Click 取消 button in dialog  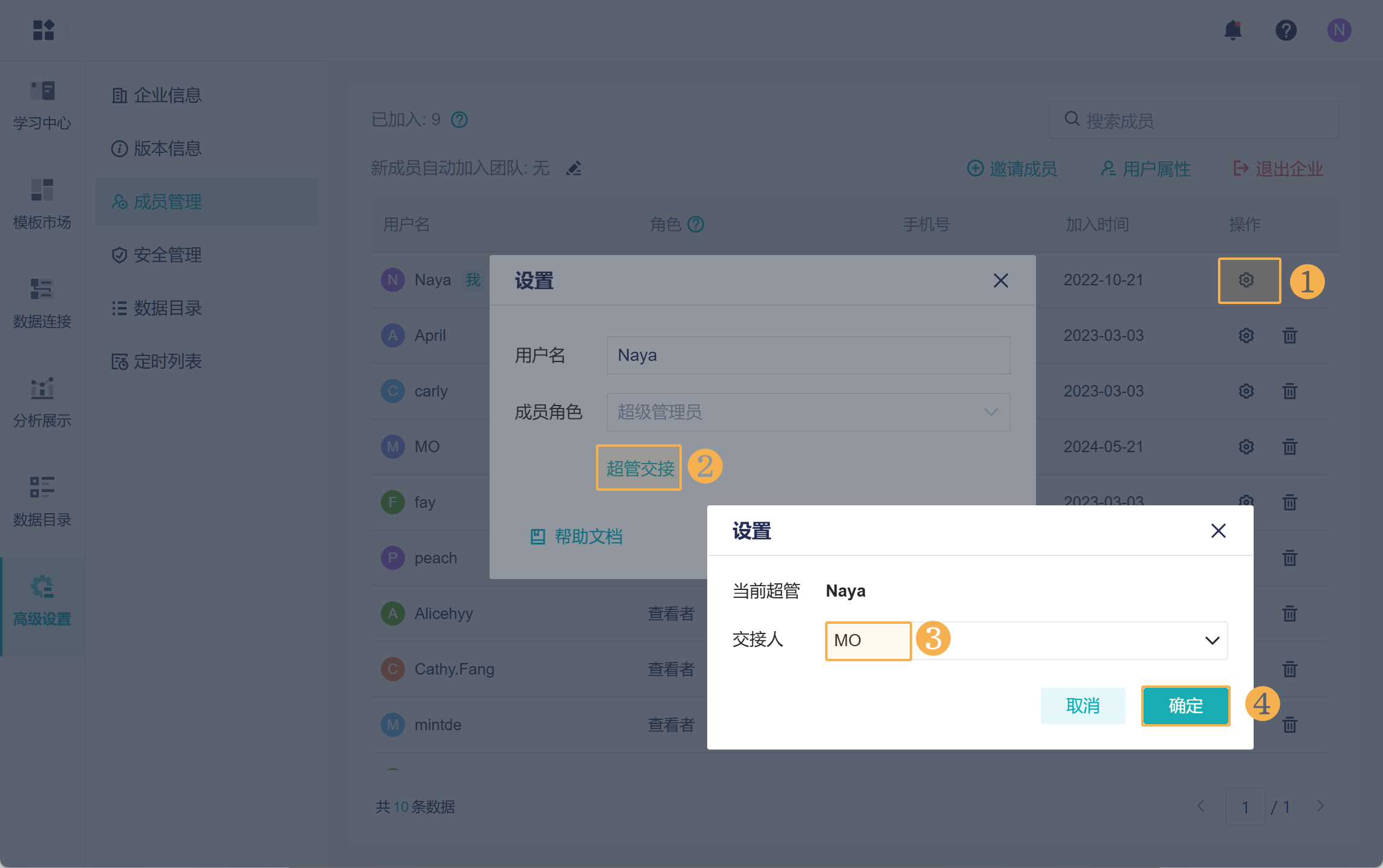[1082, 705]
